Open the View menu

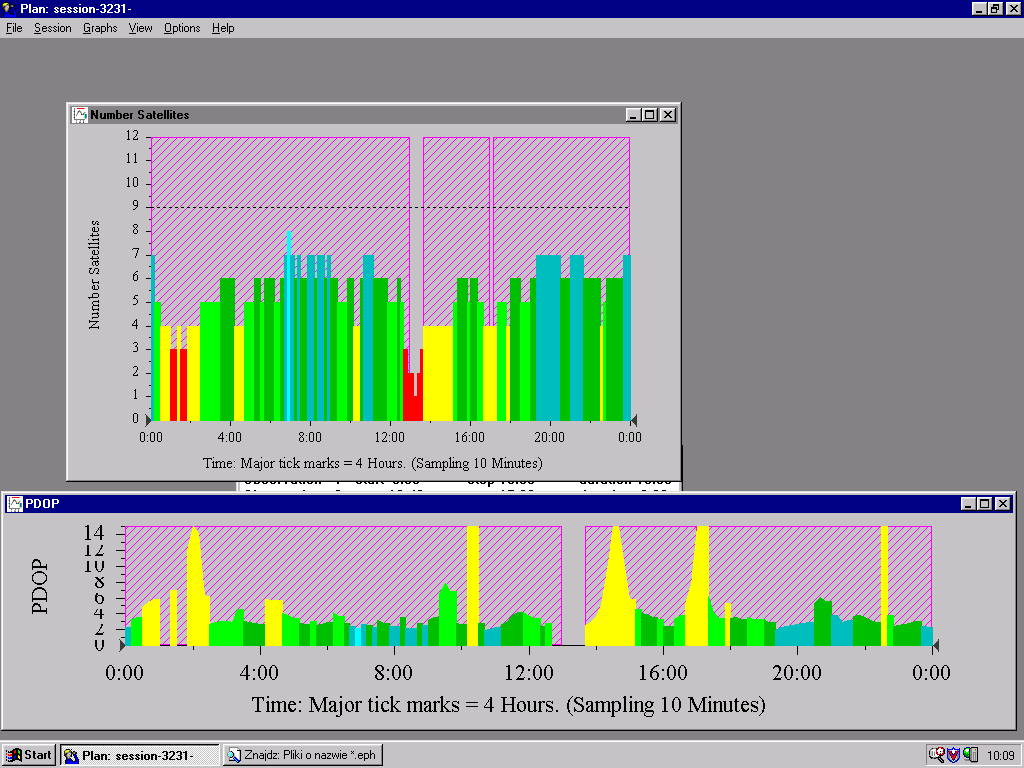[140, 28]
